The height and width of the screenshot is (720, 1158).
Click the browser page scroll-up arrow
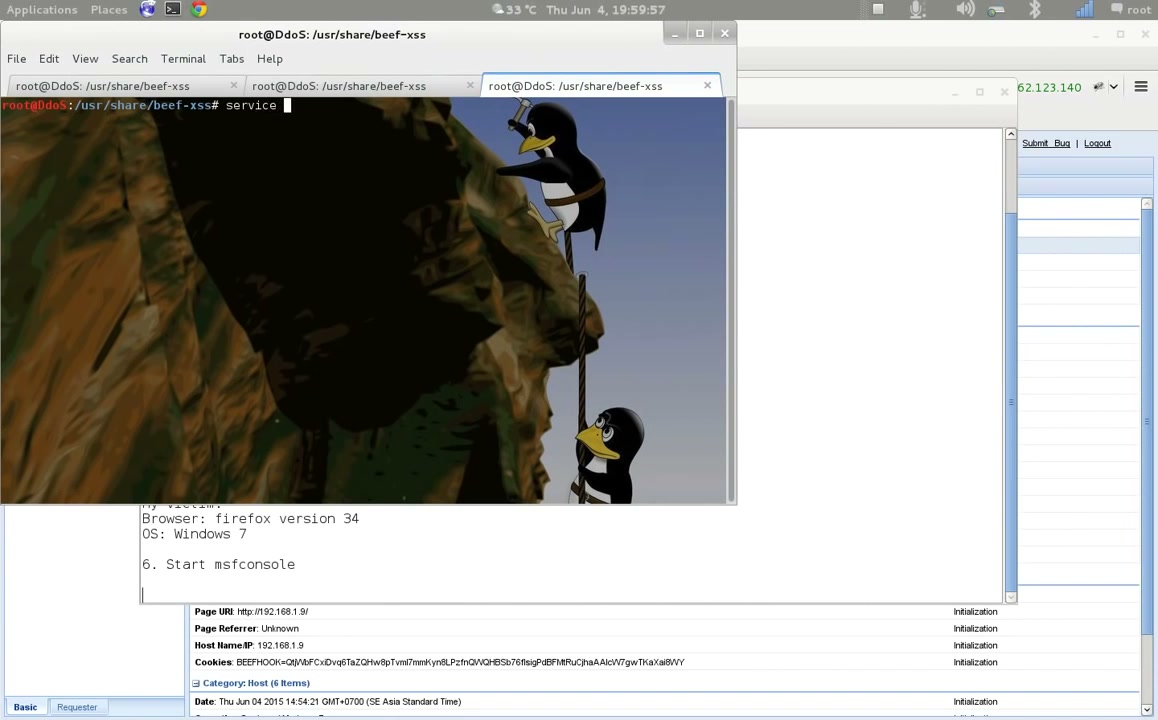point(1147,203)
